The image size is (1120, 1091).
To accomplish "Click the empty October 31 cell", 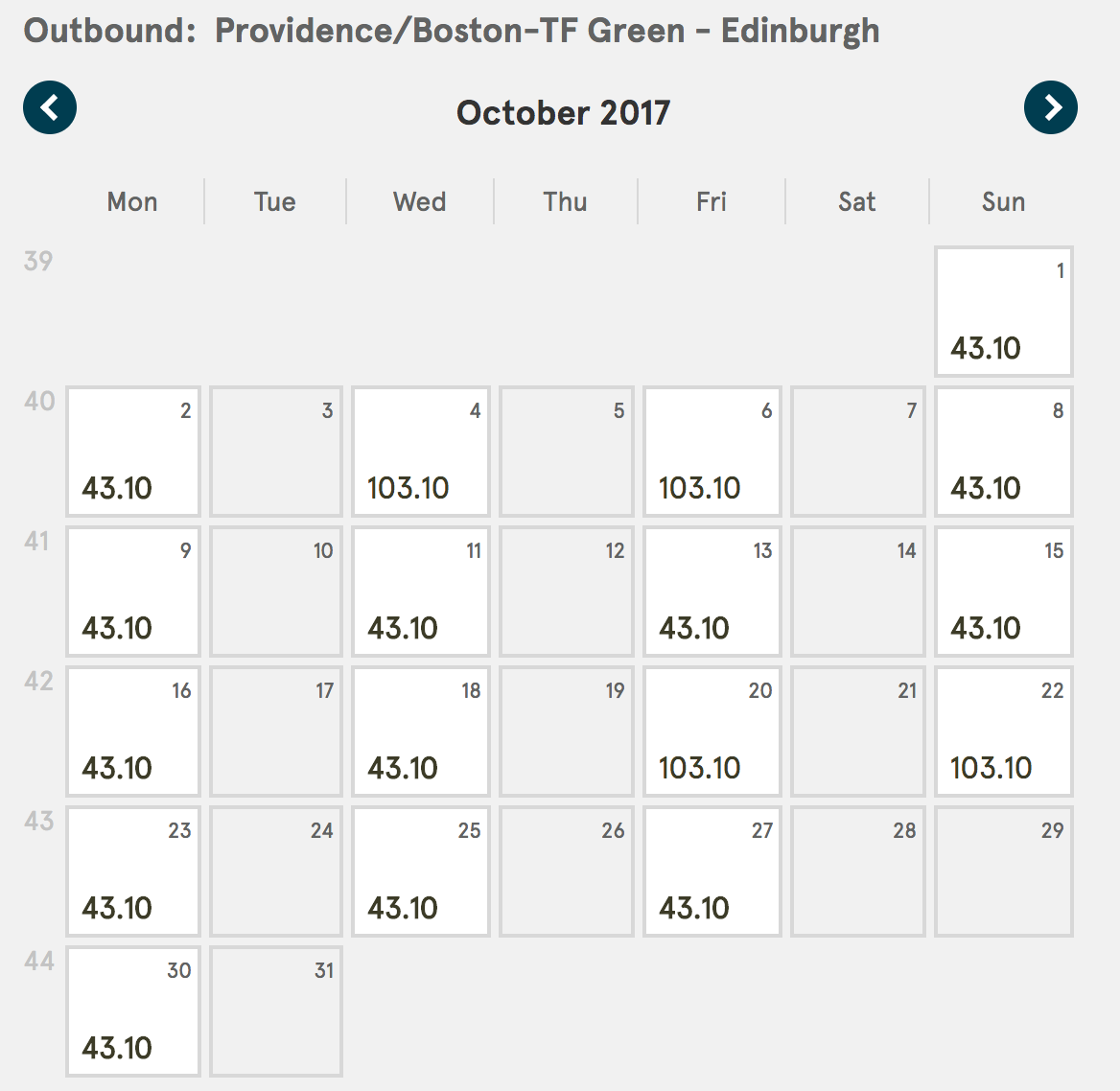I will tap(276, 1011).
